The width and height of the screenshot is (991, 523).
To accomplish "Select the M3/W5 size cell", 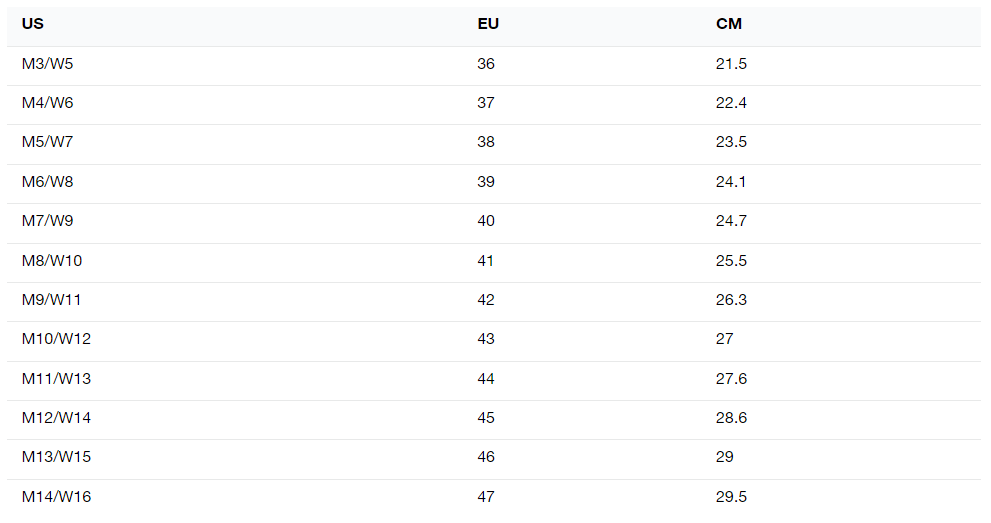I will point(47,64).
